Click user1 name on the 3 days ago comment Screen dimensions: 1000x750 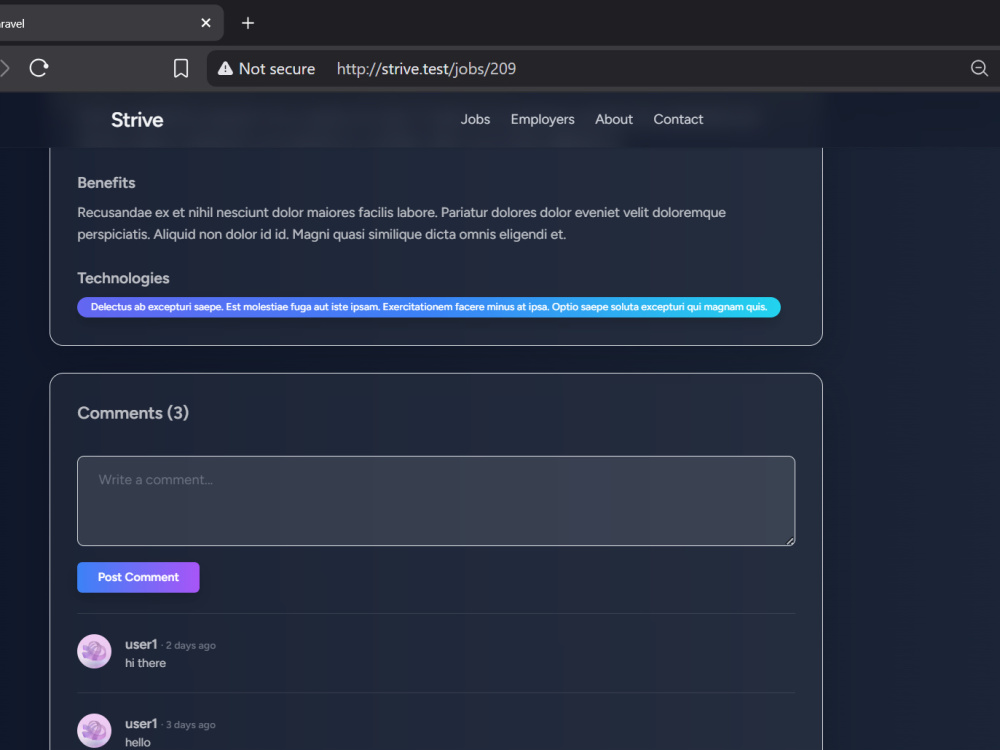[x=141, y=723]
